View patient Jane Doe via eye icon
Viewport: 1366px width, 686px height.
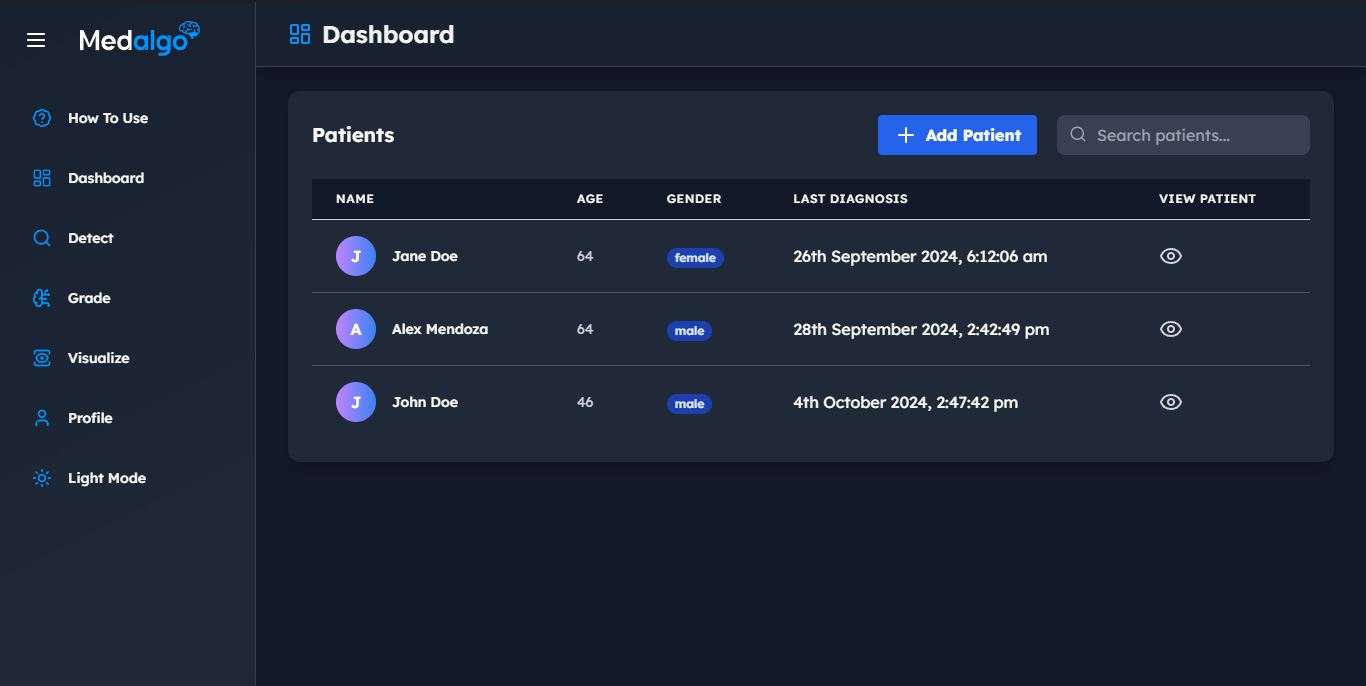pos(1171,256)
